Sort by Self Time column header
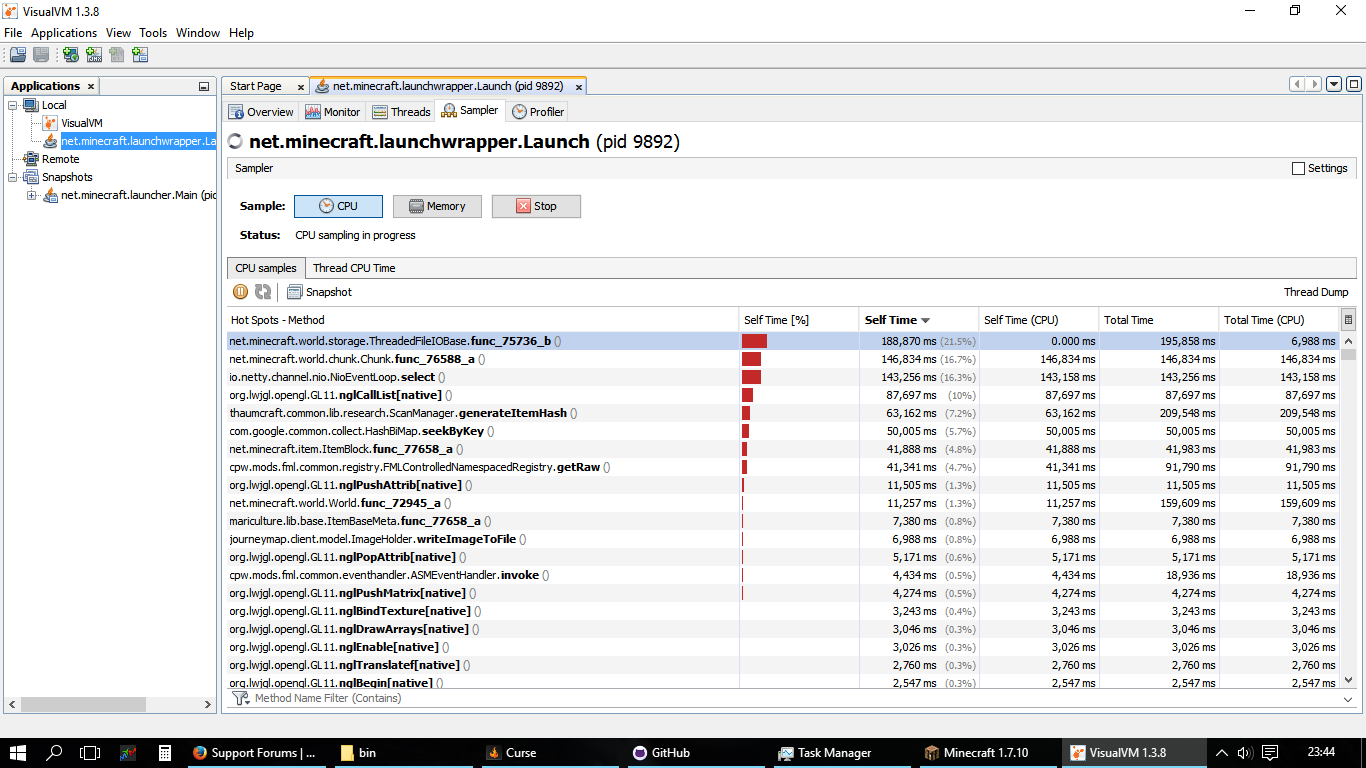Screen dimensions: 1366x768 pyautogui.click(x=918, y=320)
